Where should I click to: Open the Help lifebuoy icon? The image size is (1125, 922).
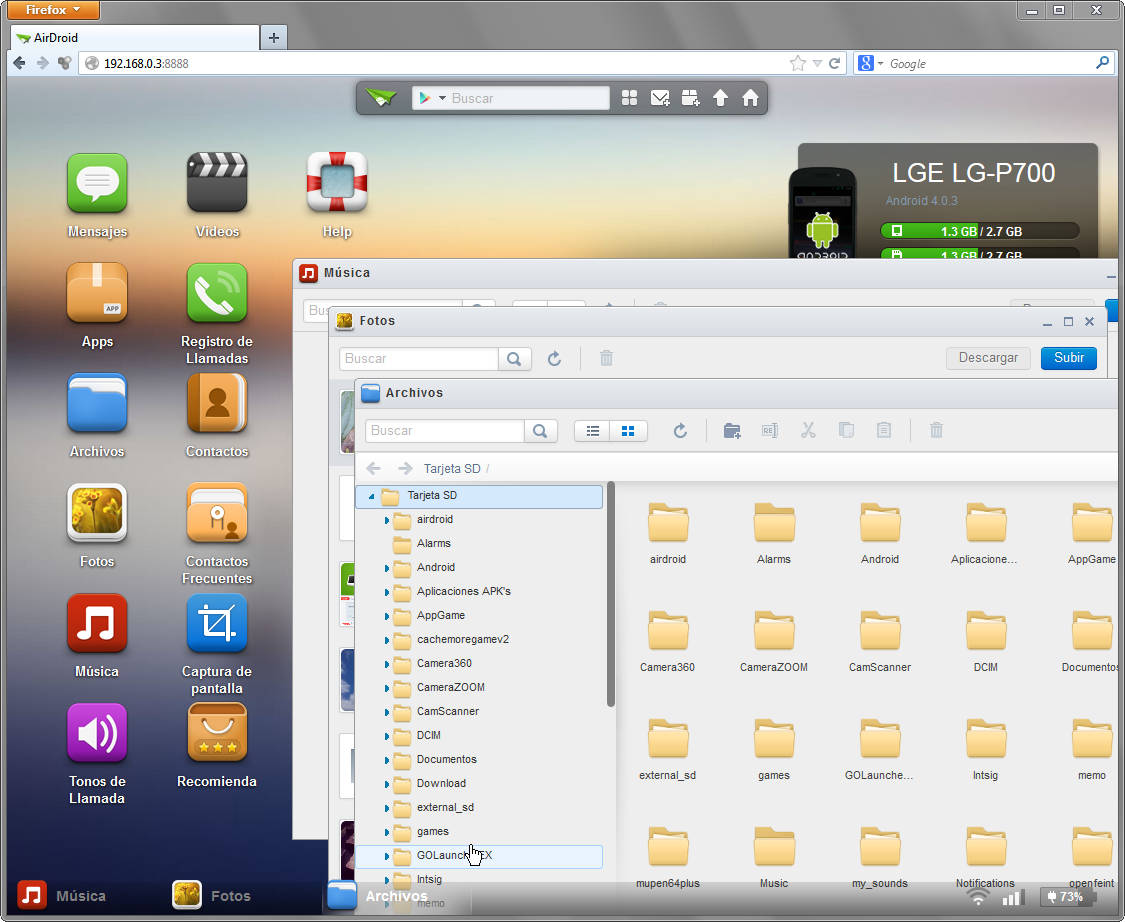click(337, 183)
